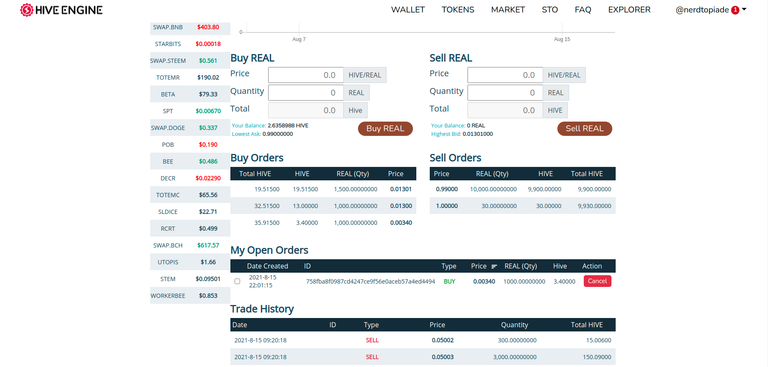This screenshot has width=768, height=367.
Task: Focus the Buy REAL Price field
Action: 306,75
